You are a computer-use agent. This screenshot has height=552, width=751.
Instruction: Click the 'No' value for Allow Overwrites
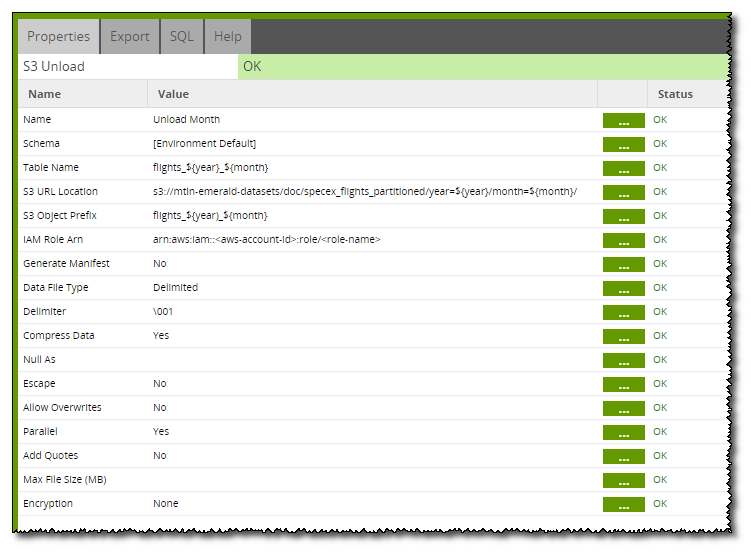pyautogui.click(x=159, y=407)
